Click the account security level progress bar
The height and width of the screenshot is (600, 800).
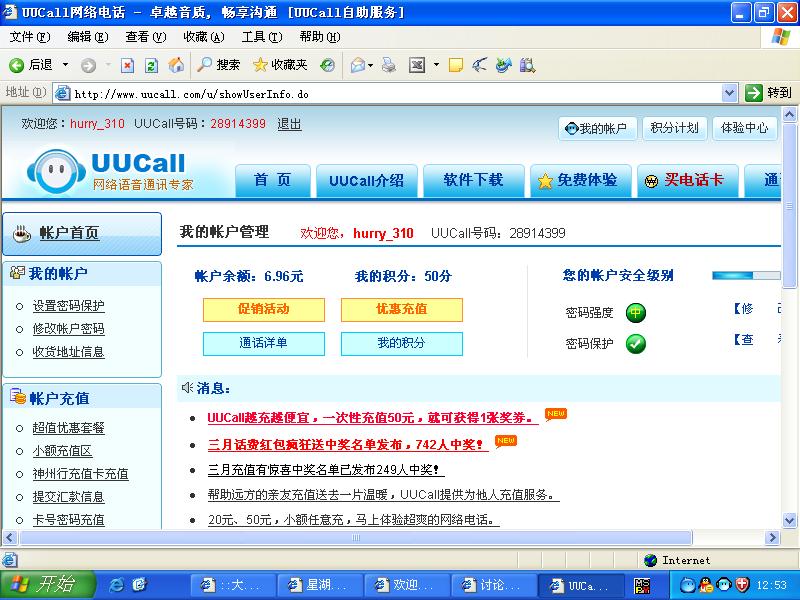[x=746, y=276]
